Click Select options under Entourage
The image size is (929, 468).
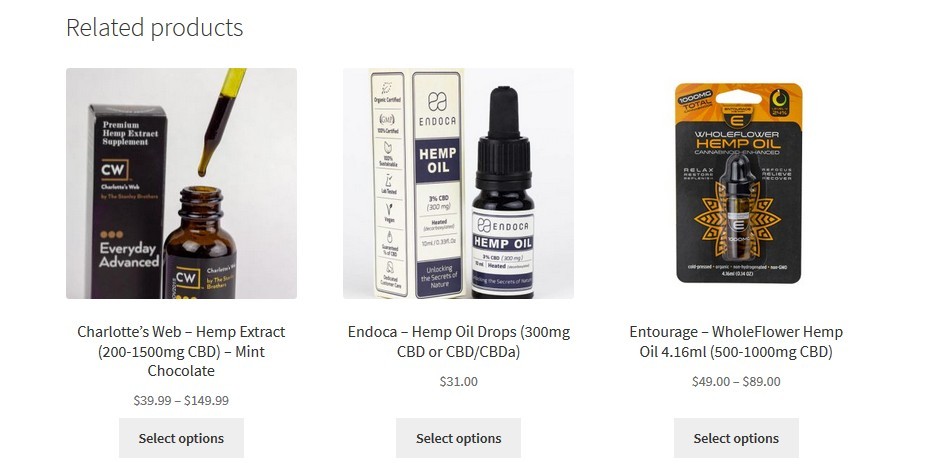pos(736,438)
